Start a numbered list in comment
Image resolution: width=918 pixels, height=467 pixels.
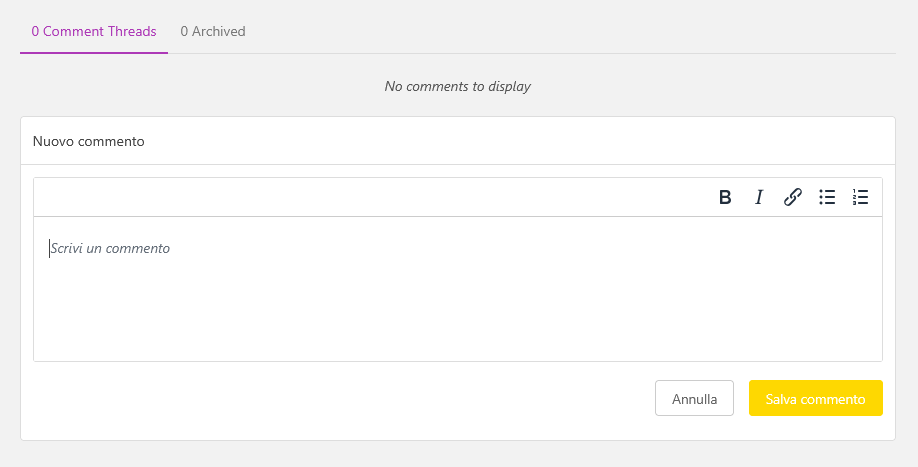[860, 197]
